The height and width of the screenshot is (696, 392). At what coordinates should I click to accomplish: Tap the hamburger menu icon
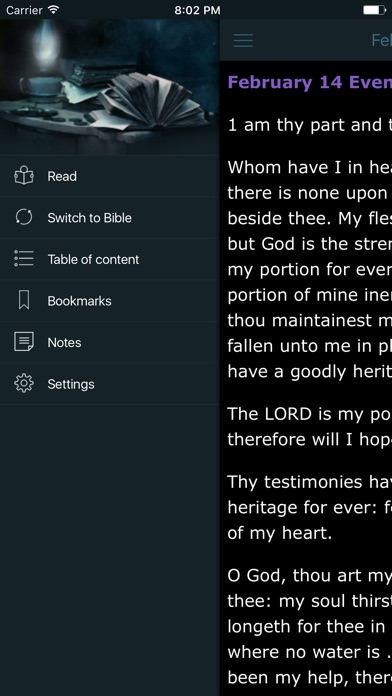point(243,40)
